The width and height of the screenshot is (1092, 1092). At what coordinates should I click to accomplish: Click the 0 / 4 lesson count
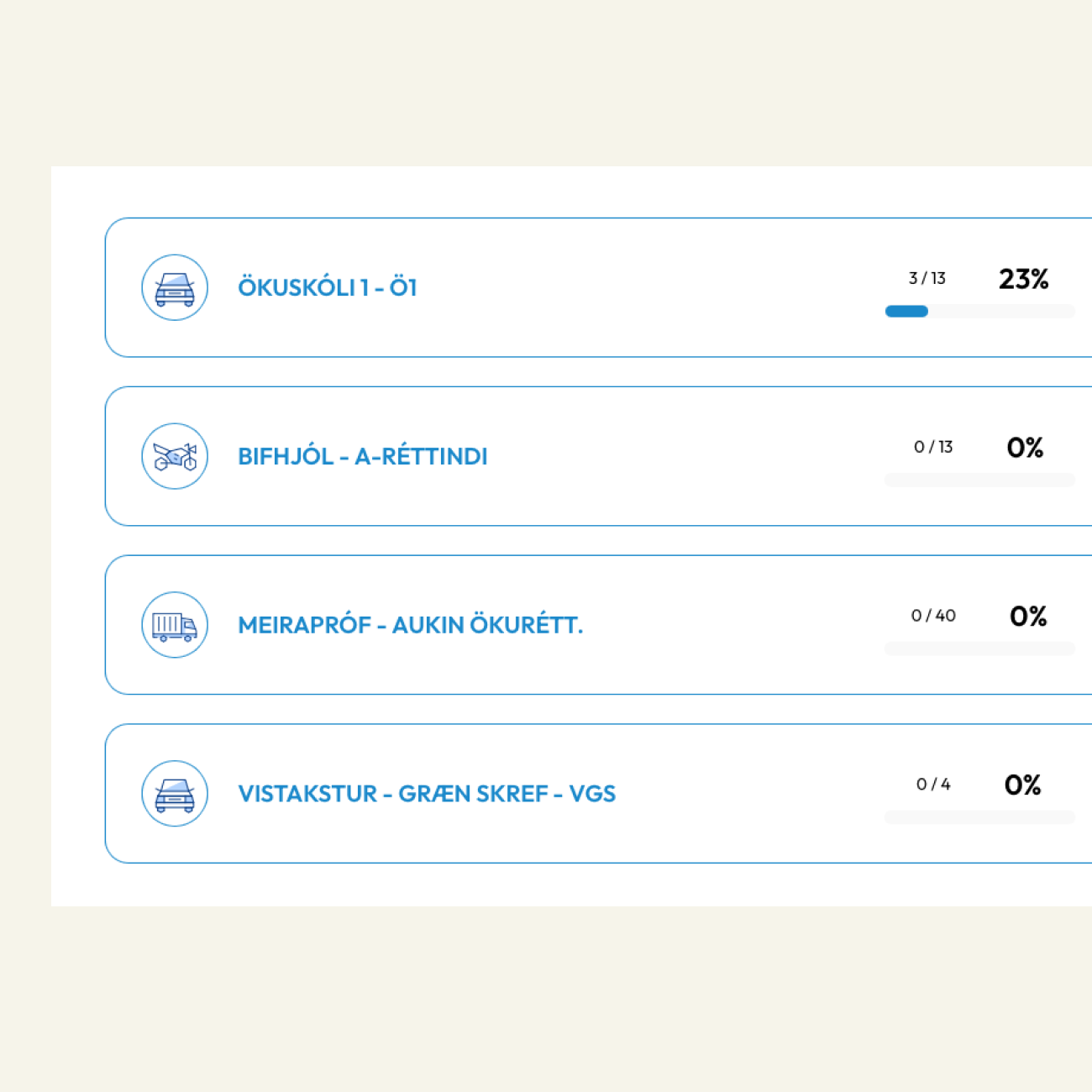pyautogui.click(x=933, y=785)
